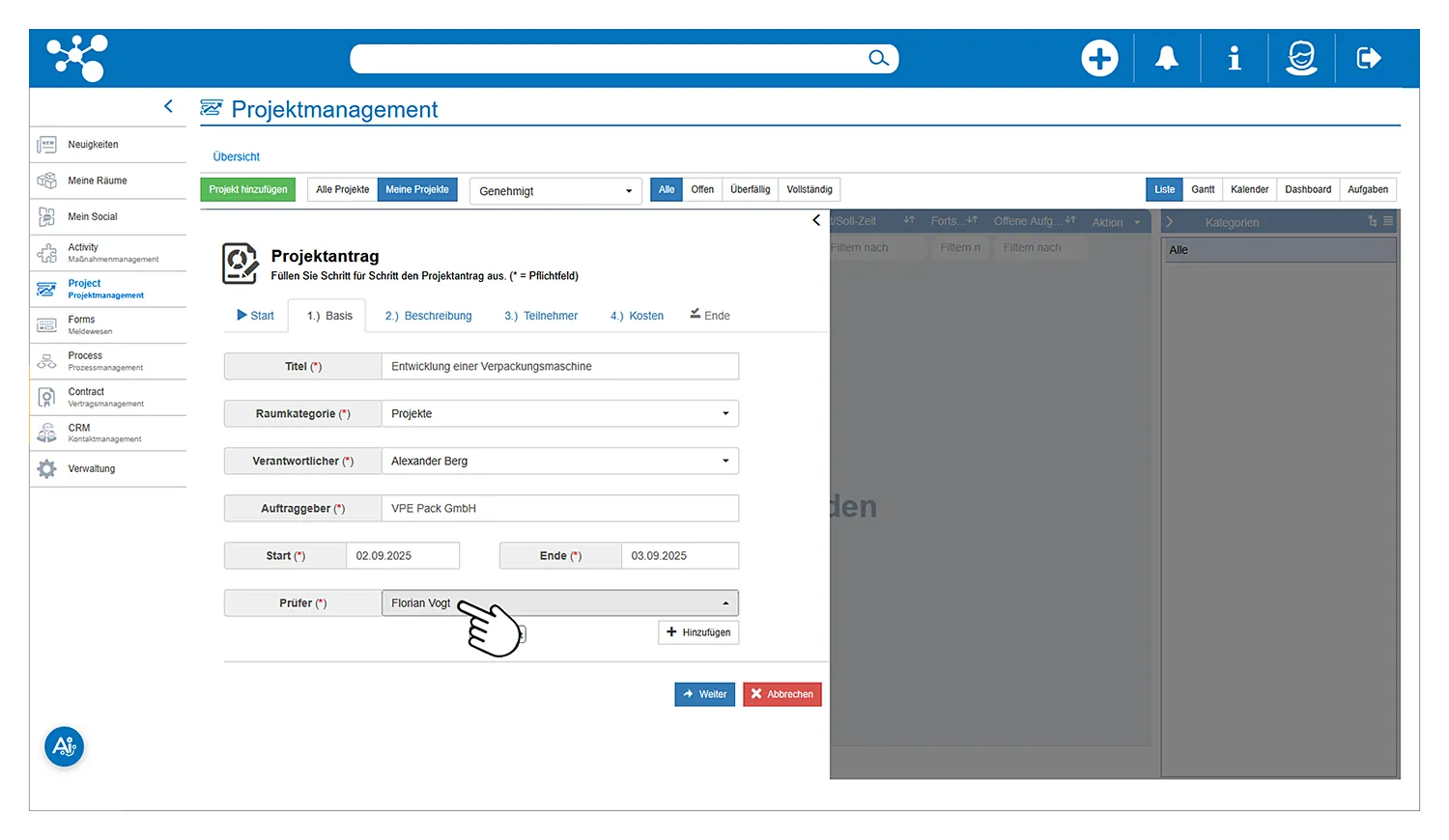Toggle the Alle status filter
1449x840 pixels.
666,190
